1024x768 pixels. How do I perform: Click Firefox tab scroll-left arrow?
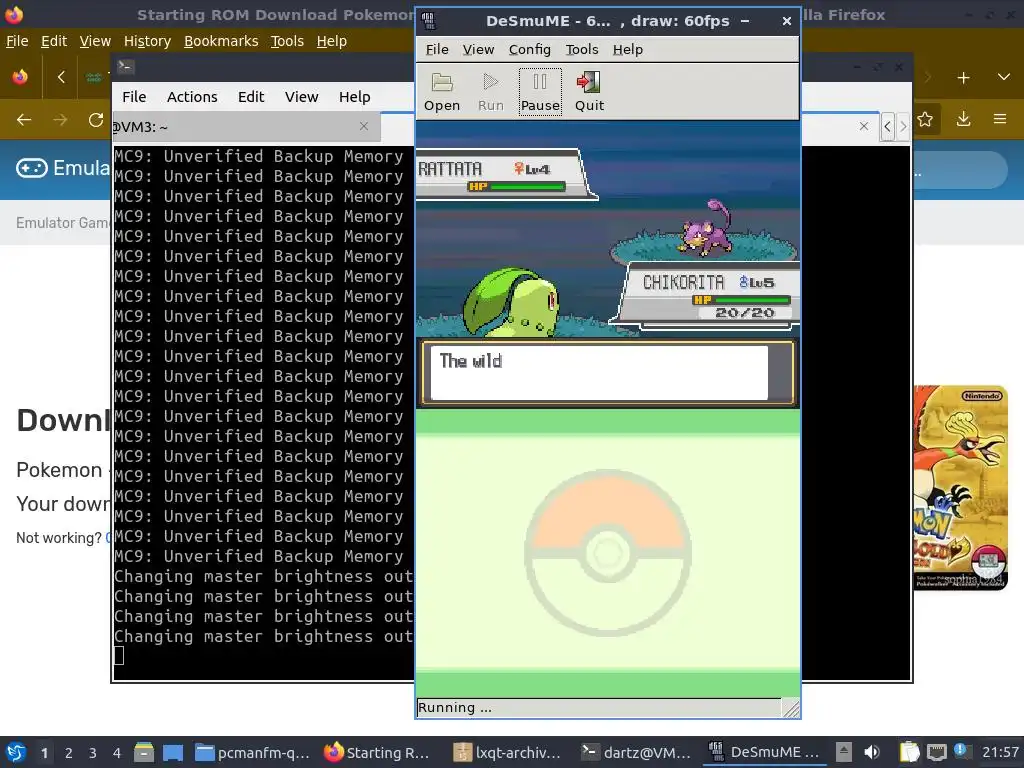point(61,77)
